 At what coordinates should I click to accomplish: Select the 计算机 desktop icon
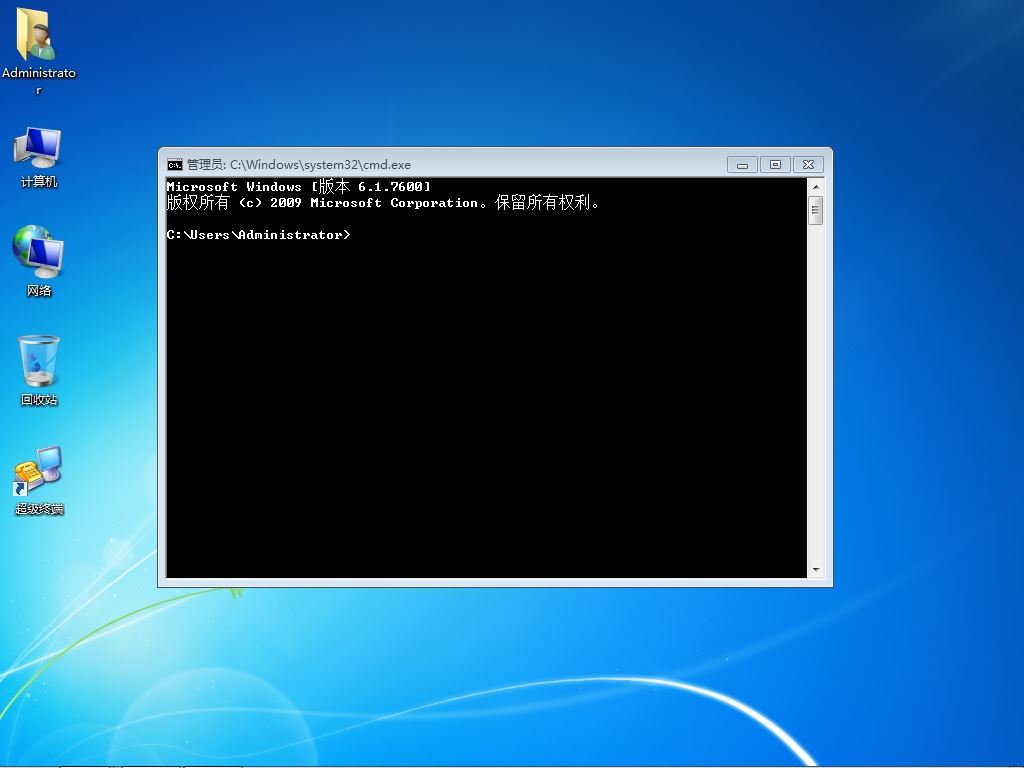click(39, 157)
